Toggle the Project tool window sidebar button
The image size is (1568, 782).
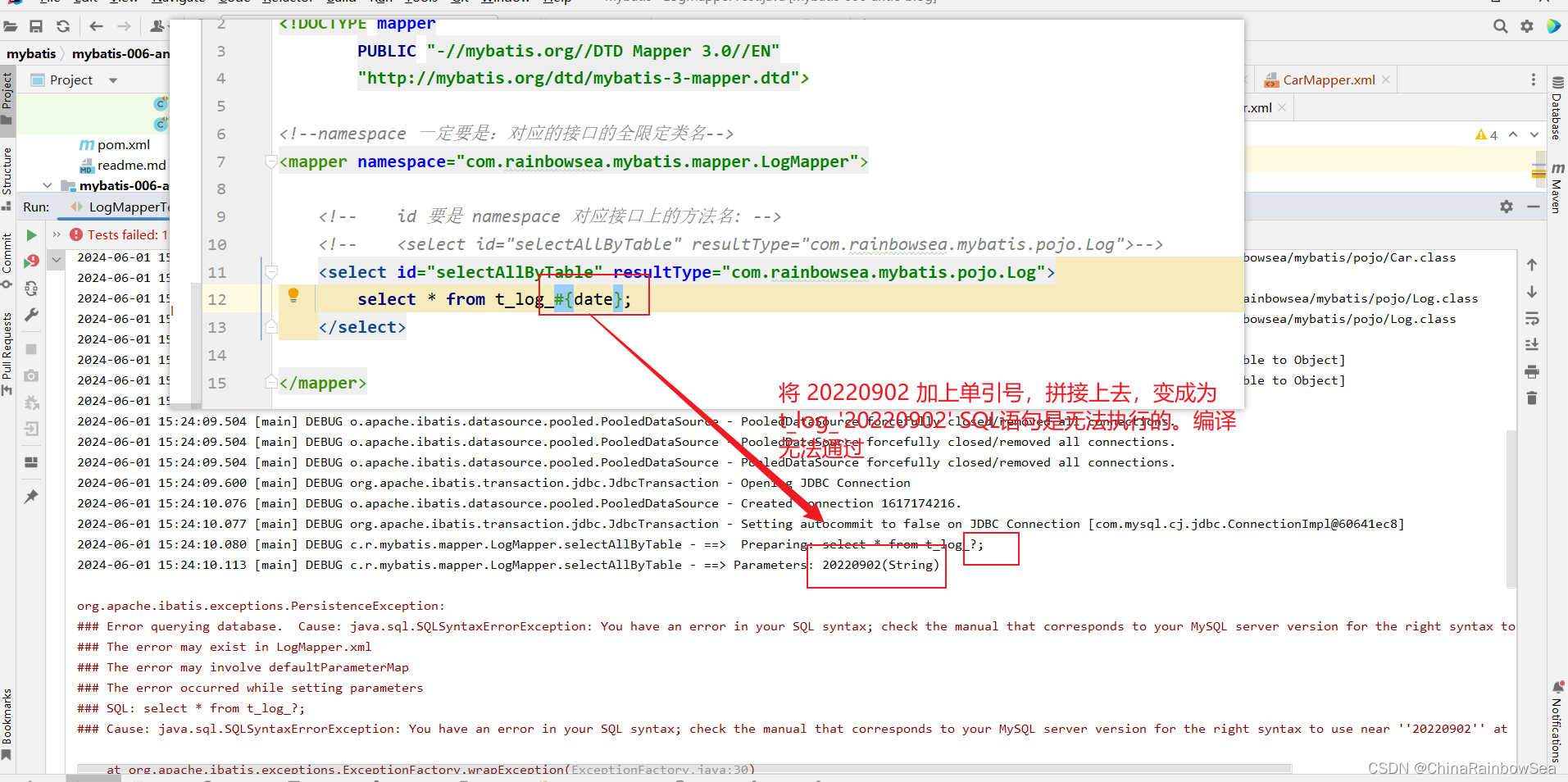click(7, 97)
